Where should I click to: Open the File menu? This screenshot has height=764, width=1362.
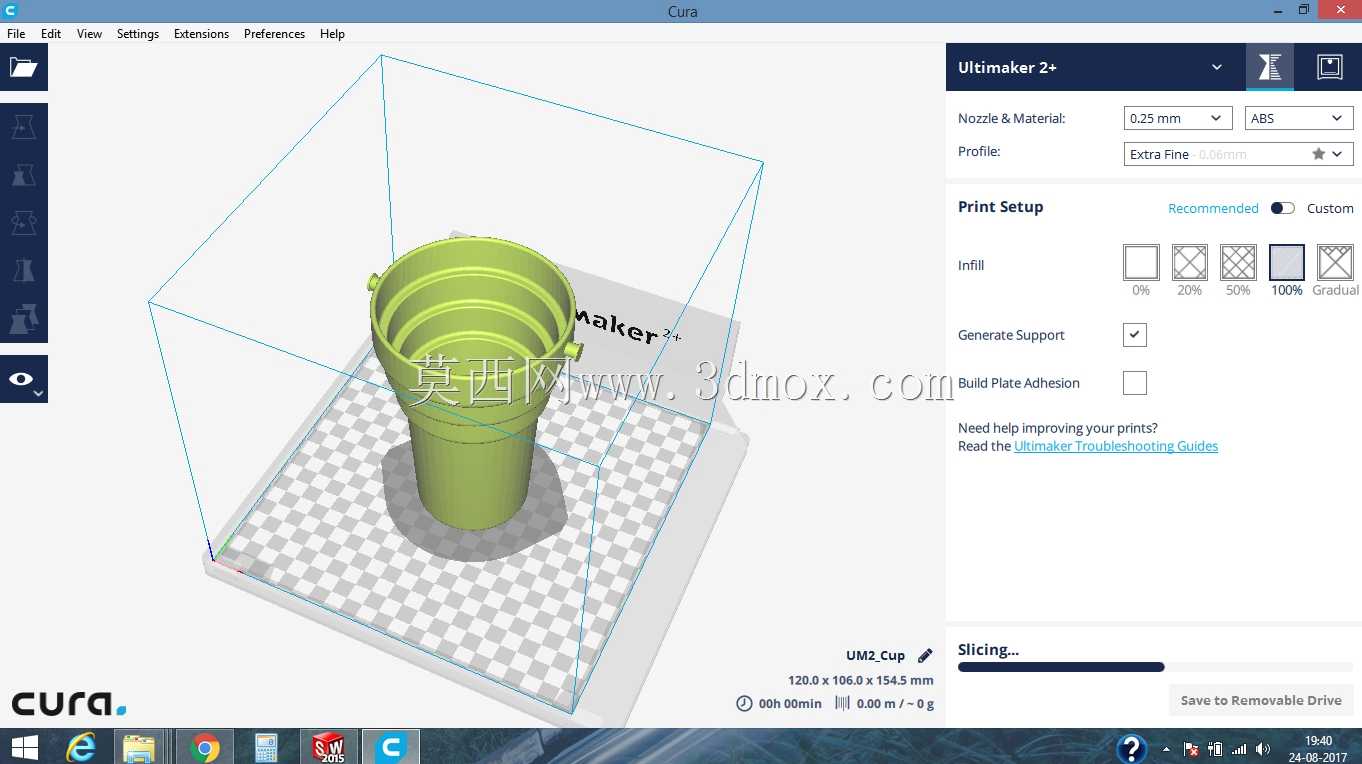click(16, 33)
